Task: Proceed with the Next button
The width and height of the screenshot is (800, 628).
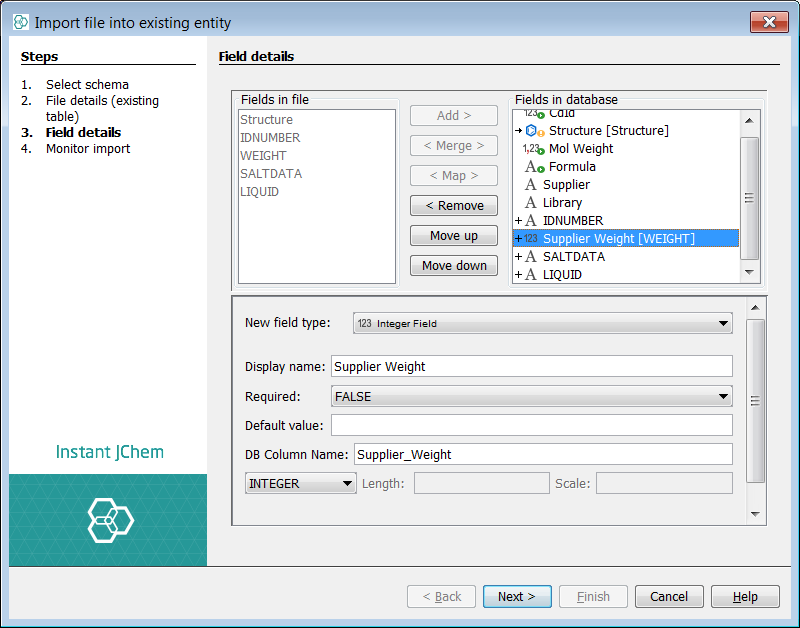Action: (517, 597)
